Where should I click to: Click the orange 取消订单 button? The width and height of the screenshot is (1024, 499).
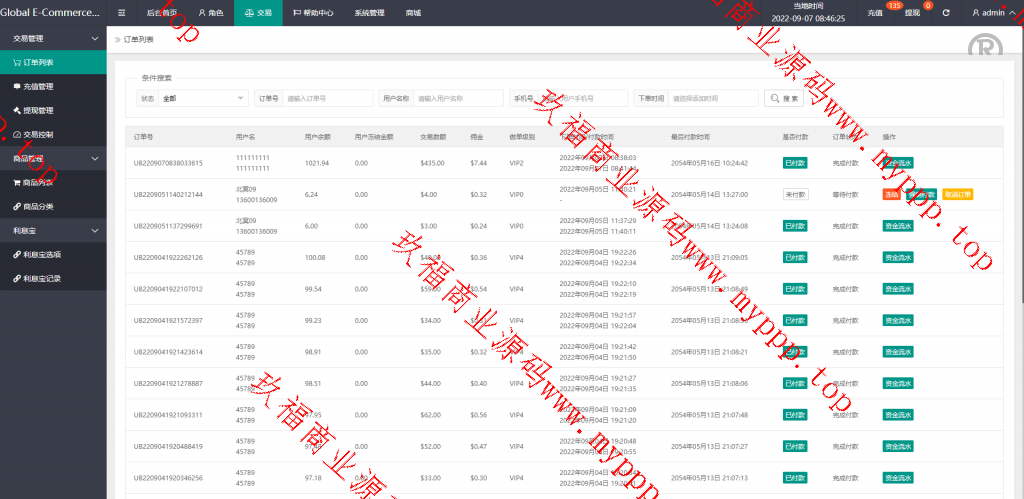point(957,194)
